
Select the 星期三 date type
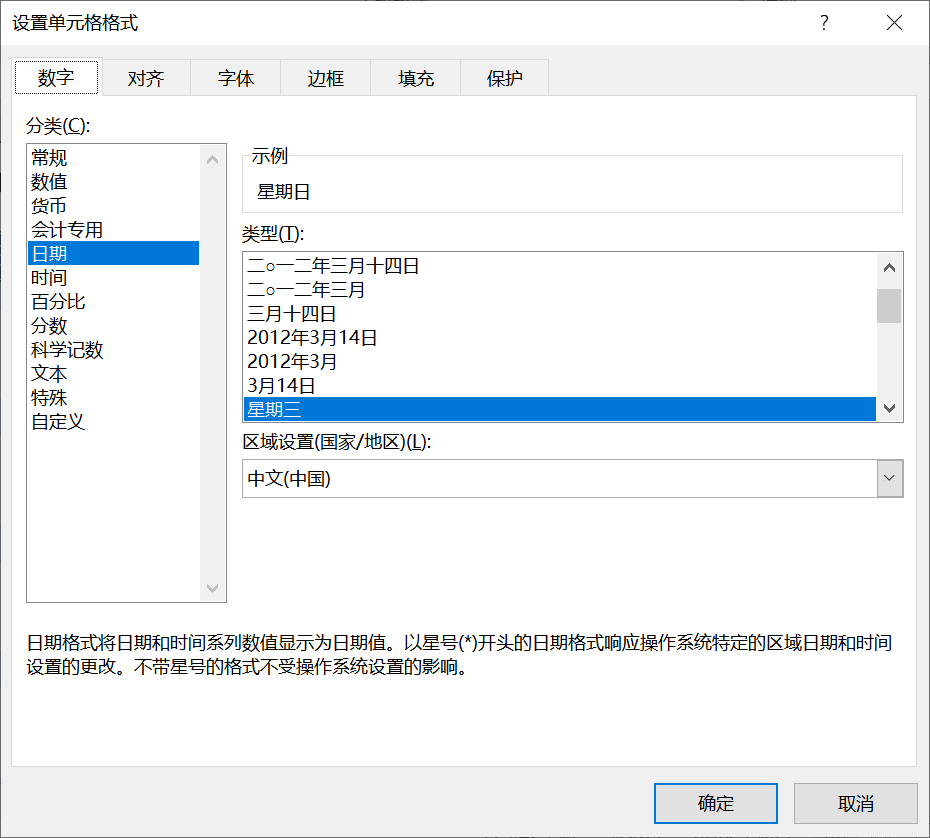pyautogui.click(x=560, y=409)
